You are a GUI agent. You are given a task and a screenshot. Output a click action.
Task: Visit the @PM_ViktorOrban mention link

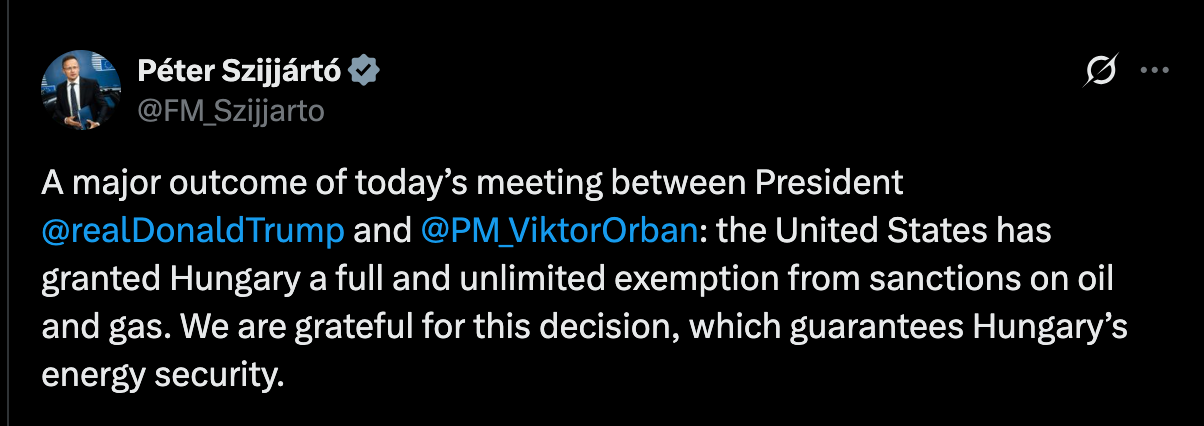tap(559, 230)
